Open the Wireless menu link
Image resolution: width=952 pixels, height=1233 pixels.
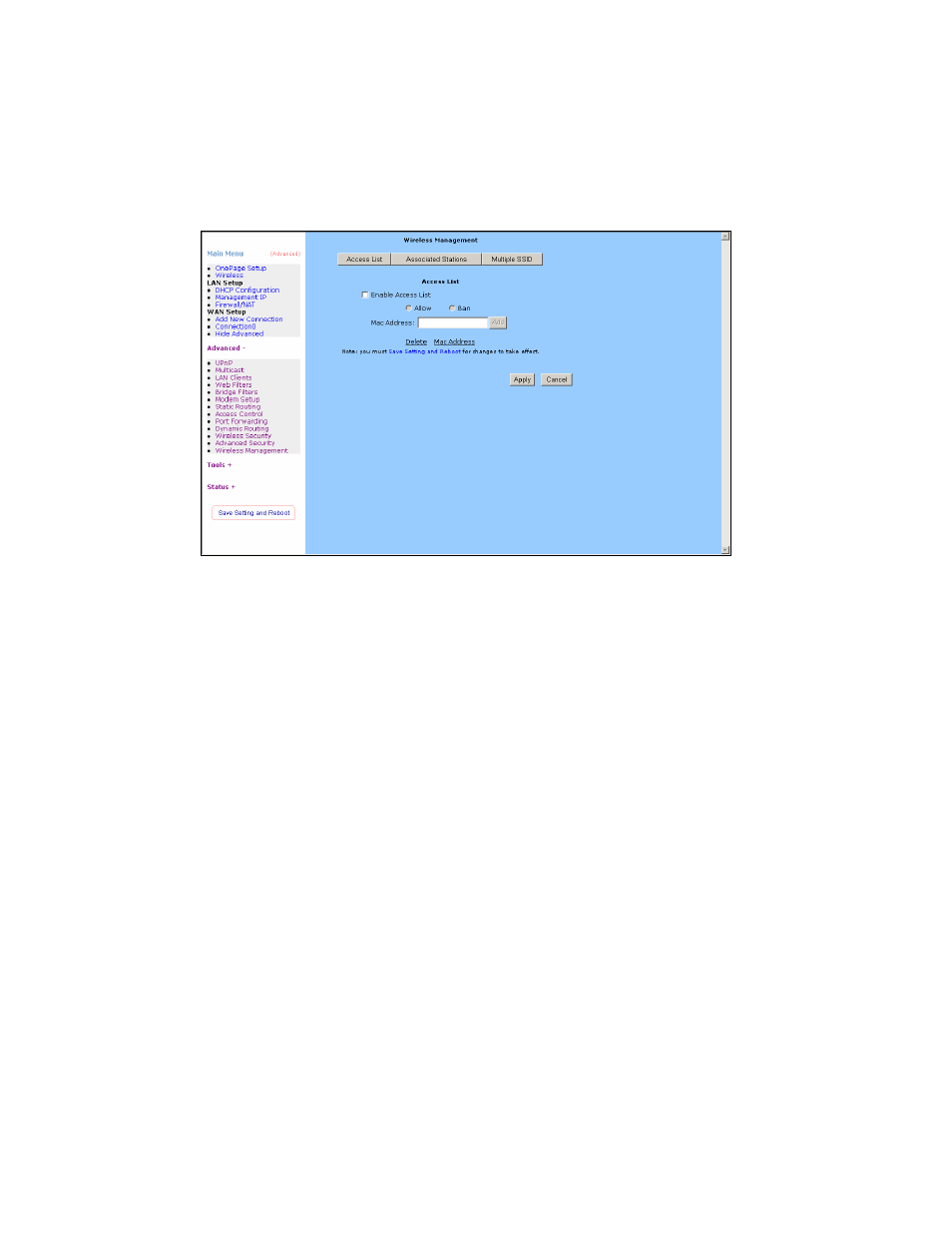click(230, 276)
